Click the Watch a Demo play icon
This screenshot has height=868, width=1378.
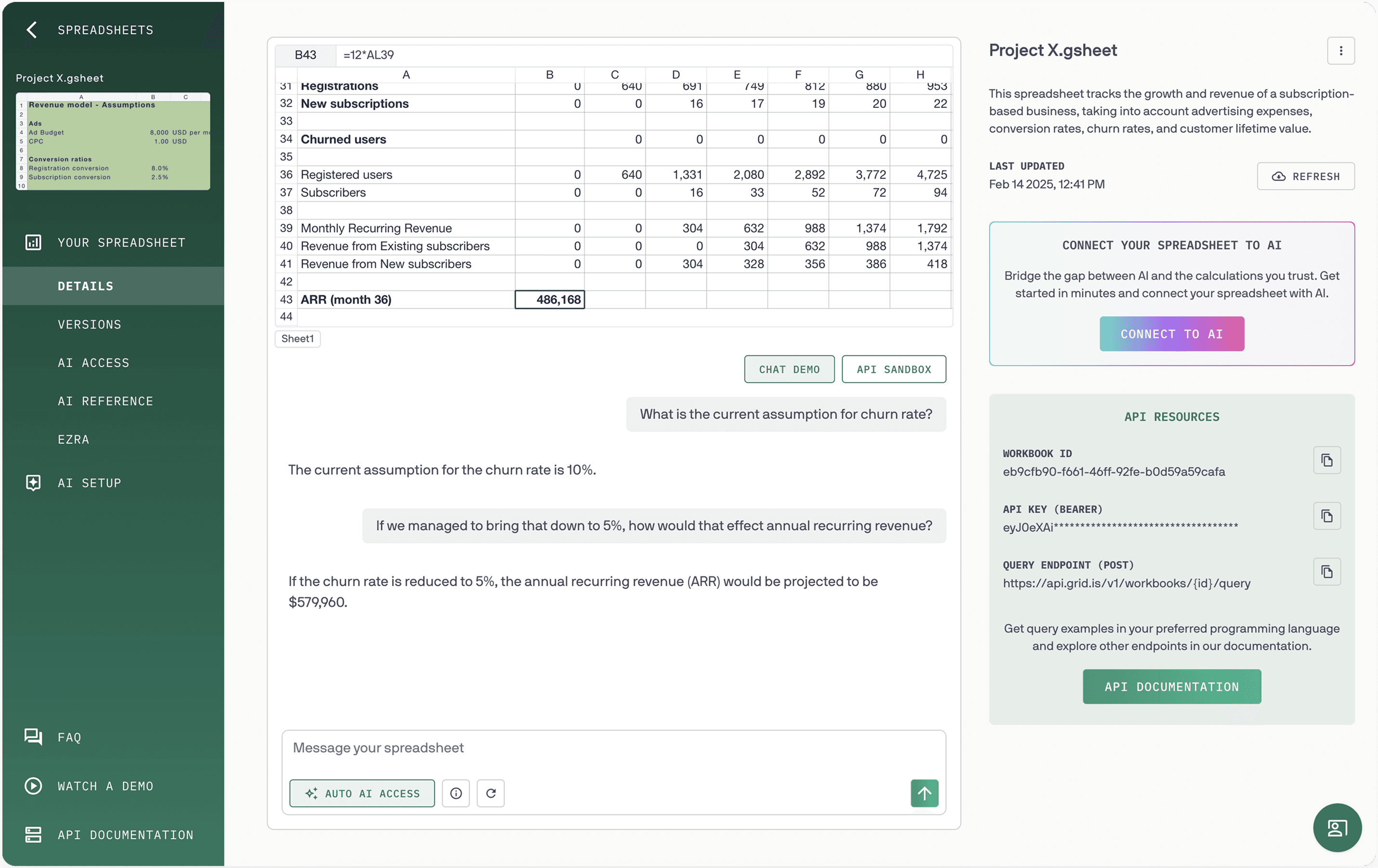33,786
